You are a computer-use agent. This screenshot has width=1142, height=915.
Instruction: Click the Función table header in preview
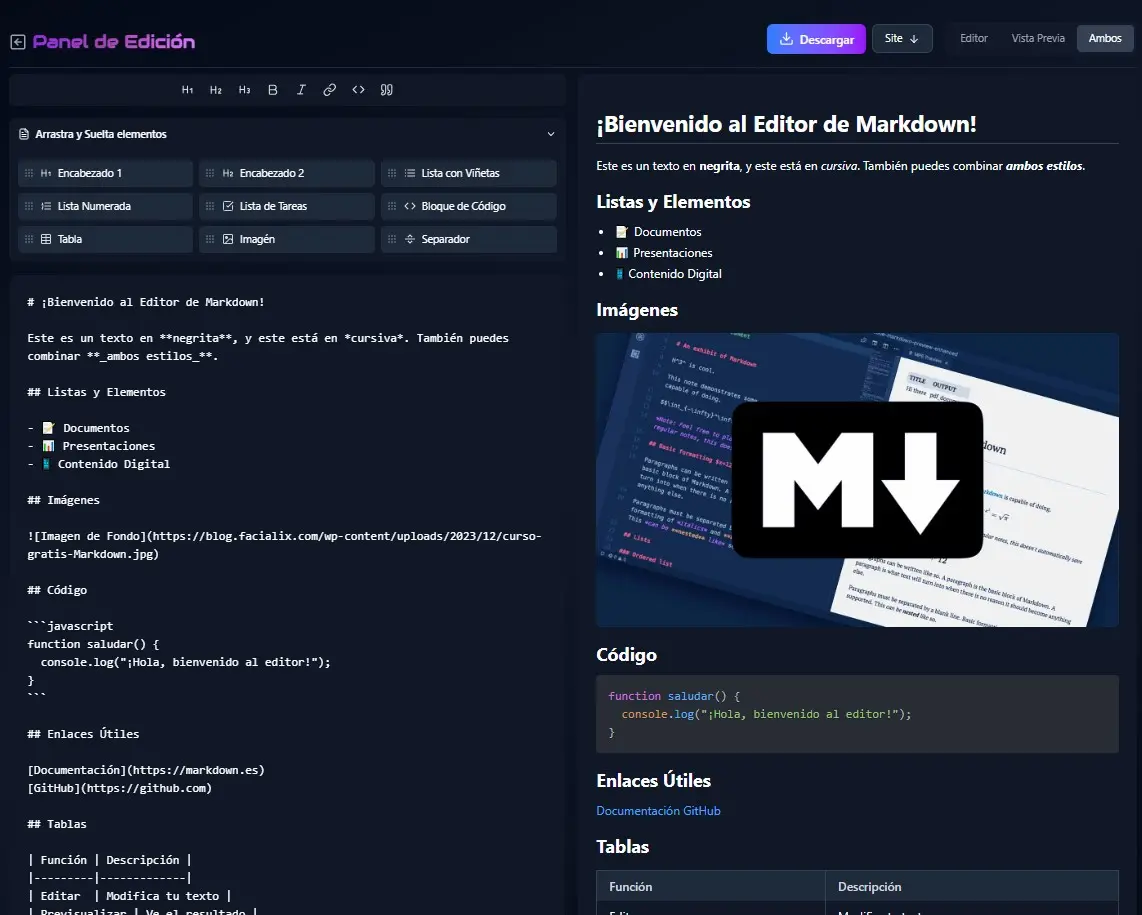711,887
